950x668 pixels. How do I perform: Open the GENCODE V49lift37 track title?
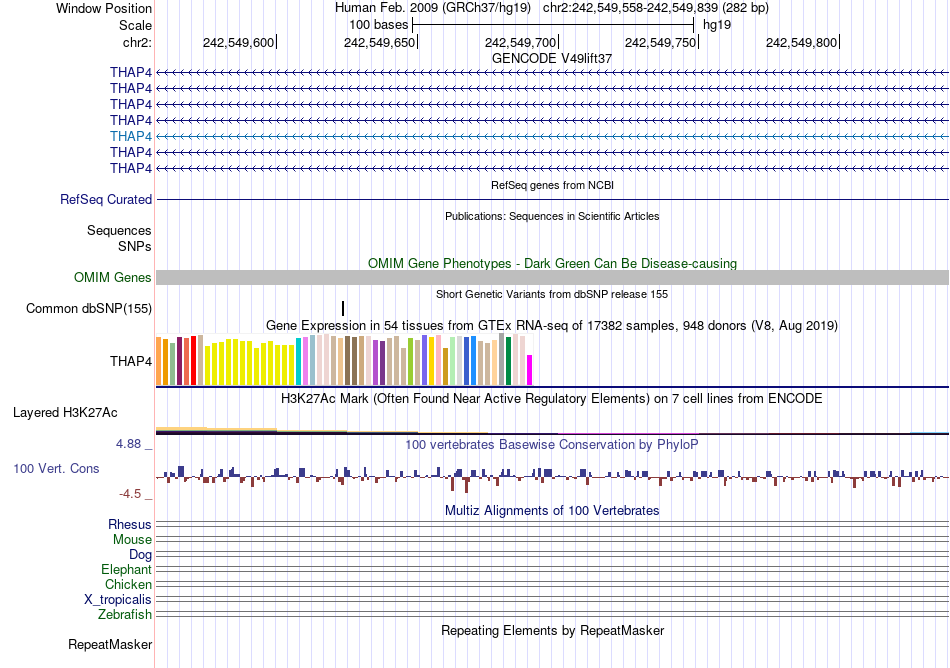tap(552, 58)
